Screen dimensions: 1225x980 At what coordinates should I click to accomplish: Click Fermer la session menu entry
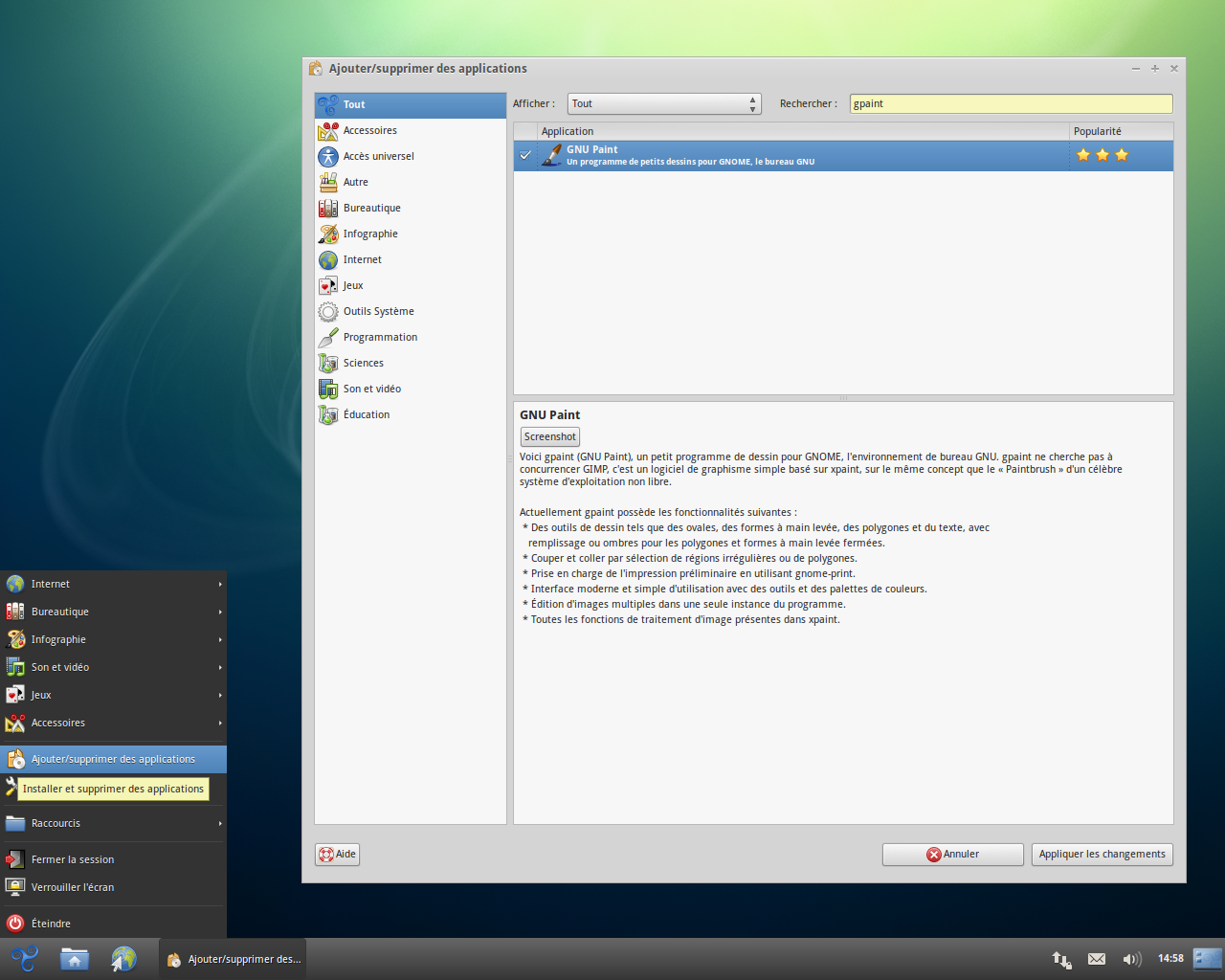coord(73,859)
